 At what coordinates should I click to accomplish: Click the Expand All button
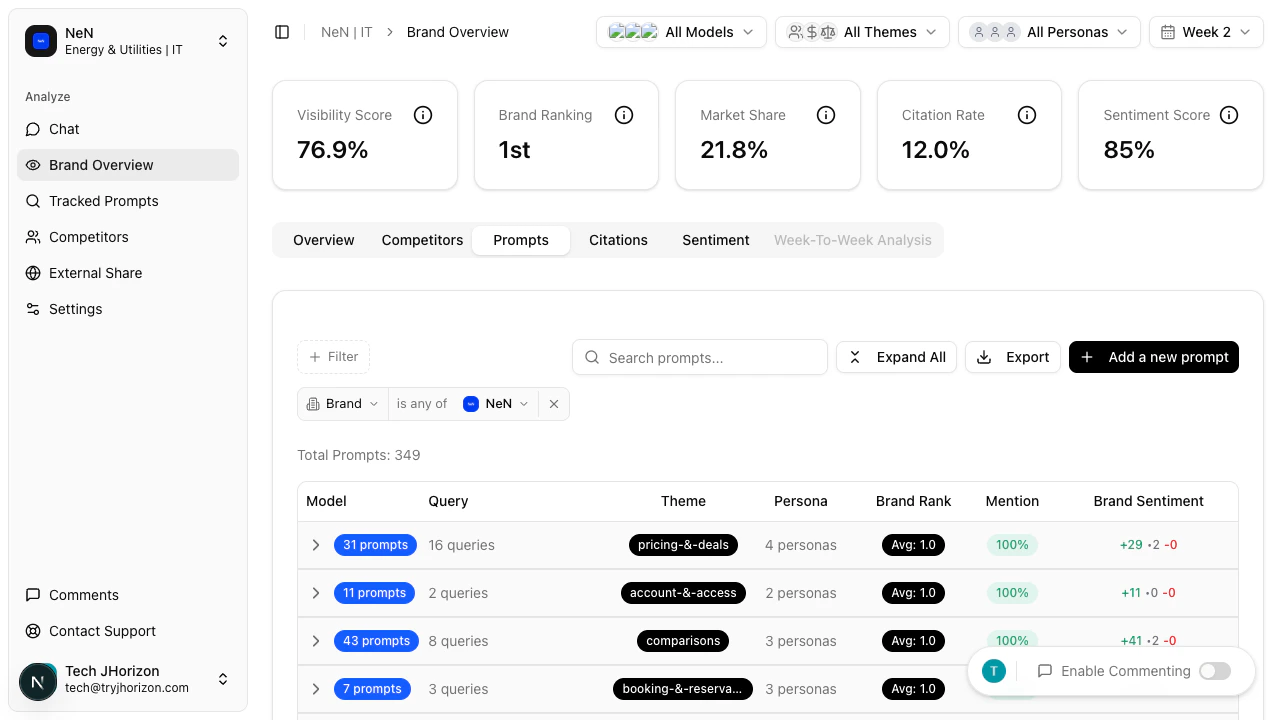point(897,357)
